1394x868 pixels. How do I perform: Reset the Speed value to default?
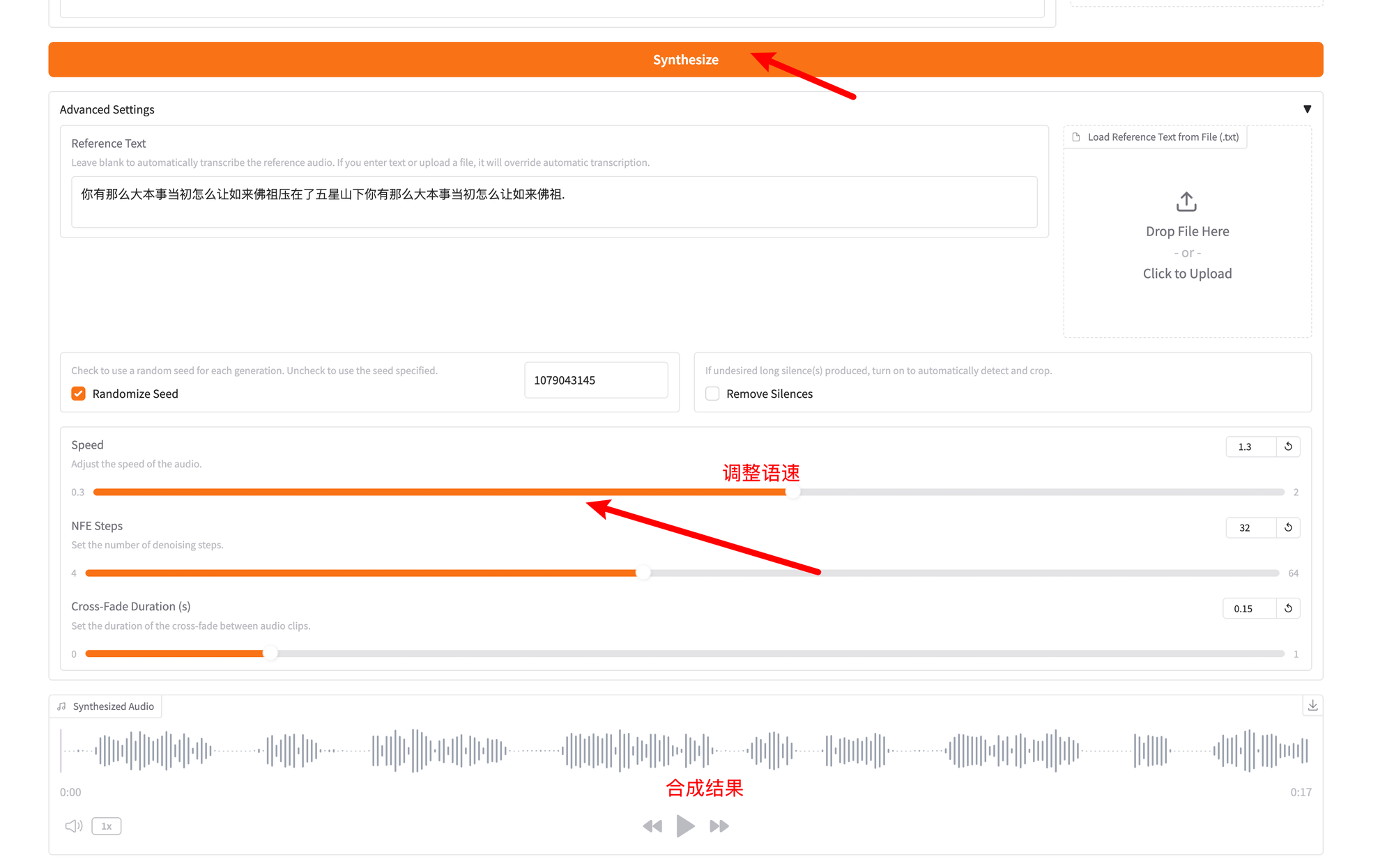point(1288,447)
